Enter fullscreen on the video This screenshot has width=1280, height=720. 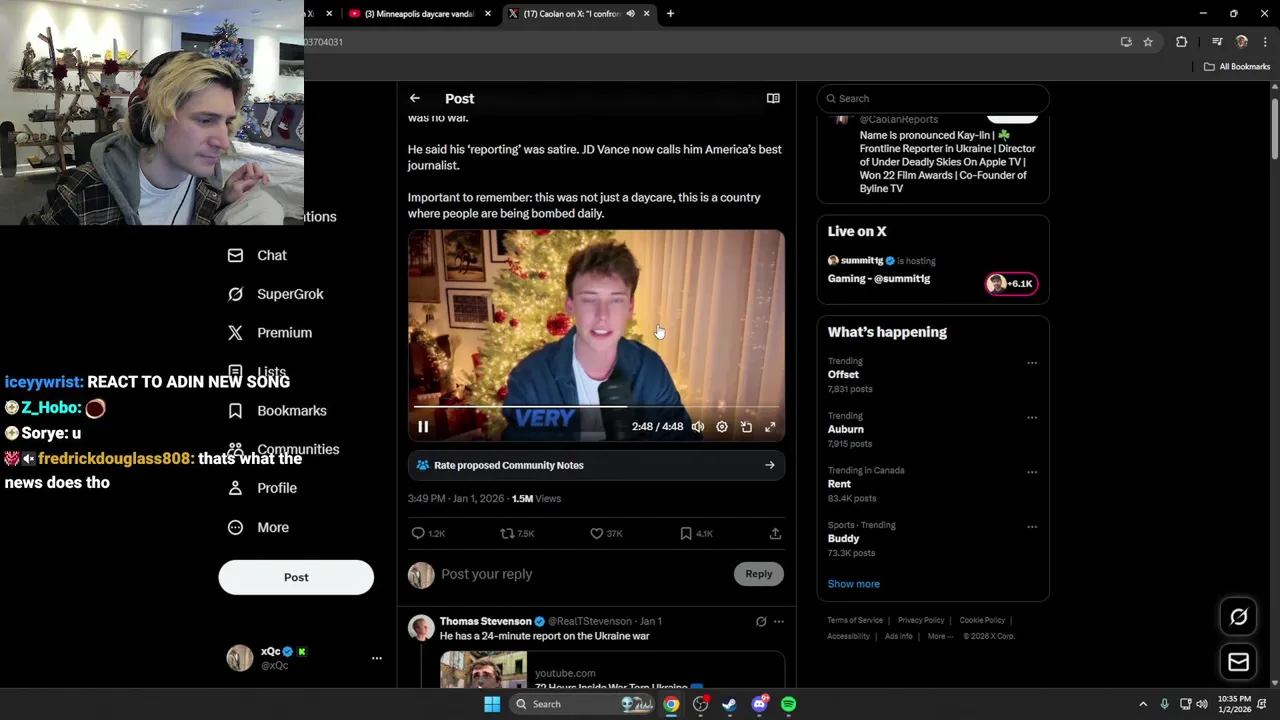[x=770, y=427]
